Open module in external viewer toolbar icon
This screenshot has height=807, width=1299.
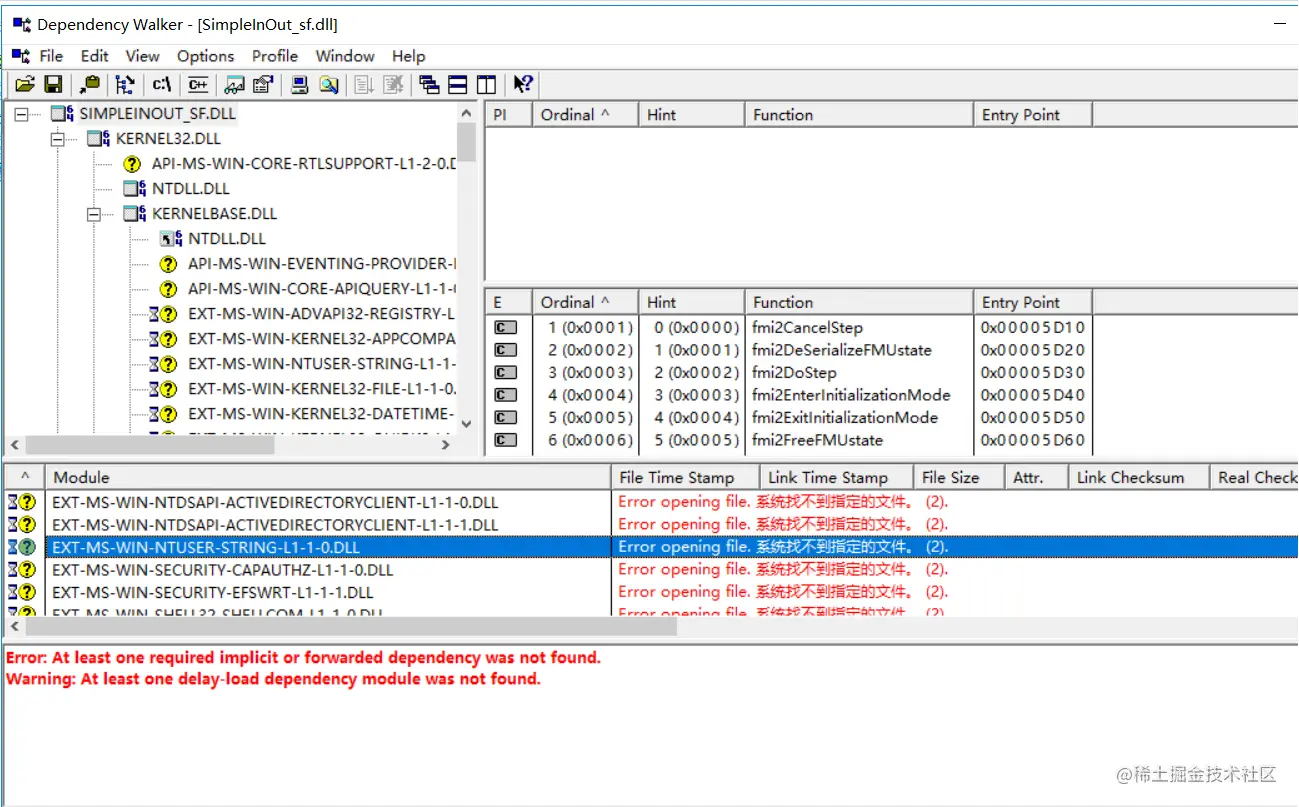pyautogui.click(x=235, y=85)
